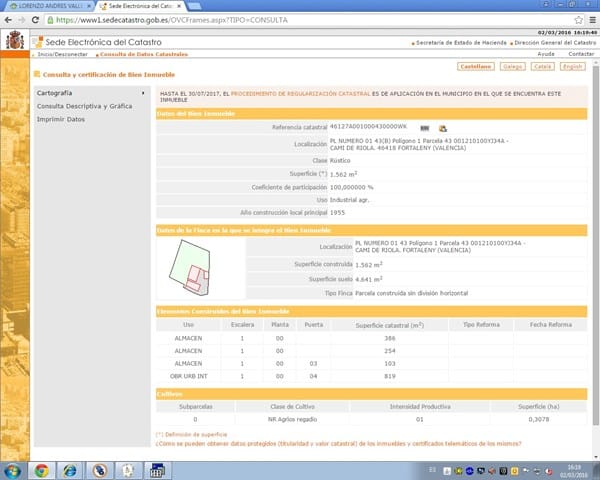Bookmark this page with the star icon
The width and height of the screenshot is (600, 480).
(579, 20)
